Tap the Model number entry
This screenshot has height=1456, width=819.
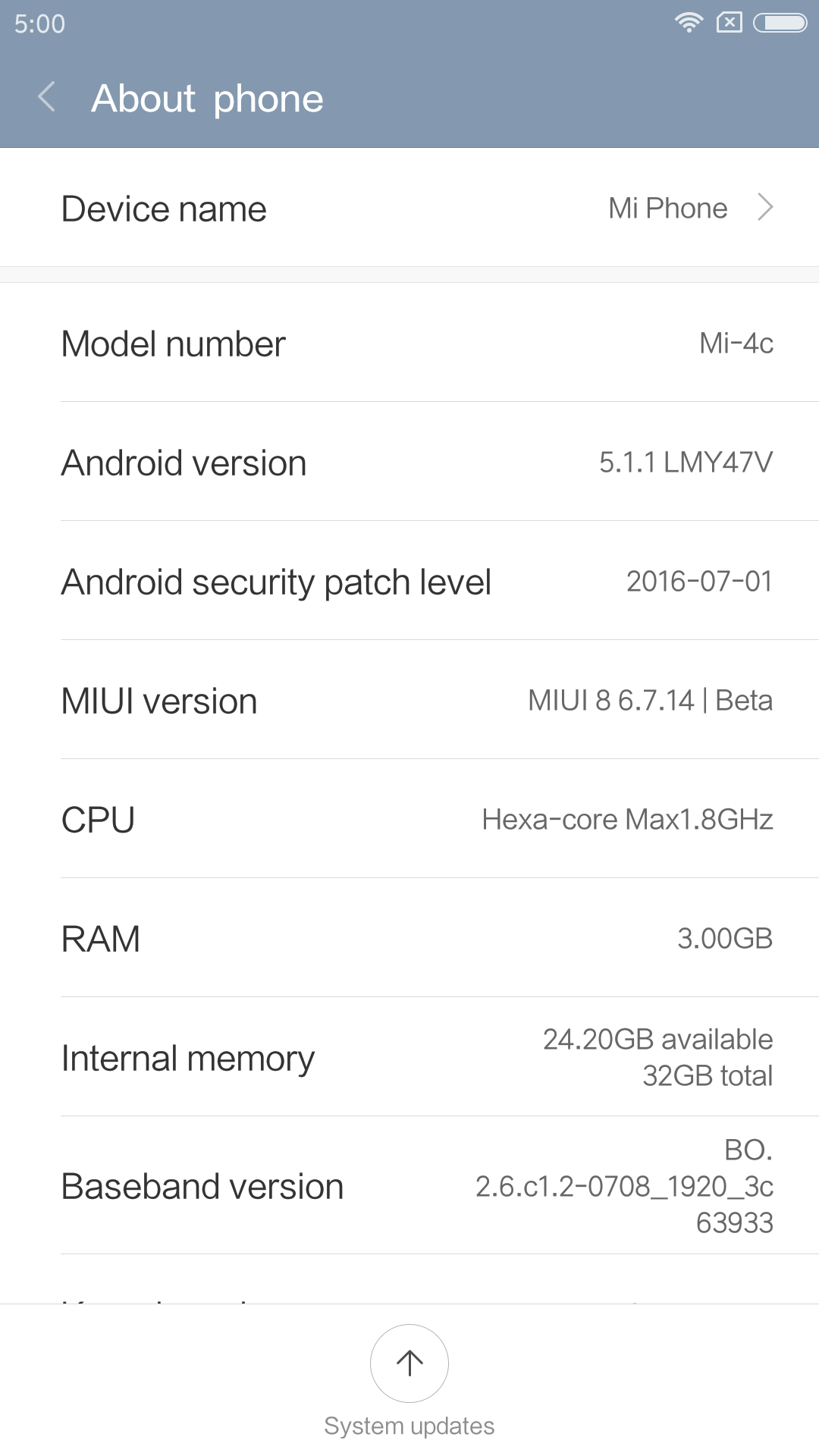[x=409, y=344]
